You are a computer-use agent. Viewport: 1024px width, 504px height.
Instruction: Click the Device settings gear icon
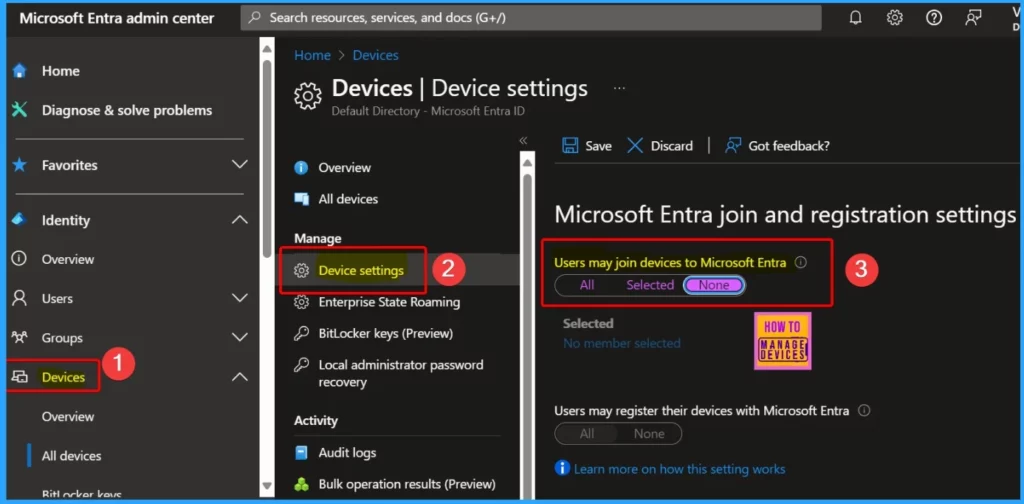[x=301, y=270]
